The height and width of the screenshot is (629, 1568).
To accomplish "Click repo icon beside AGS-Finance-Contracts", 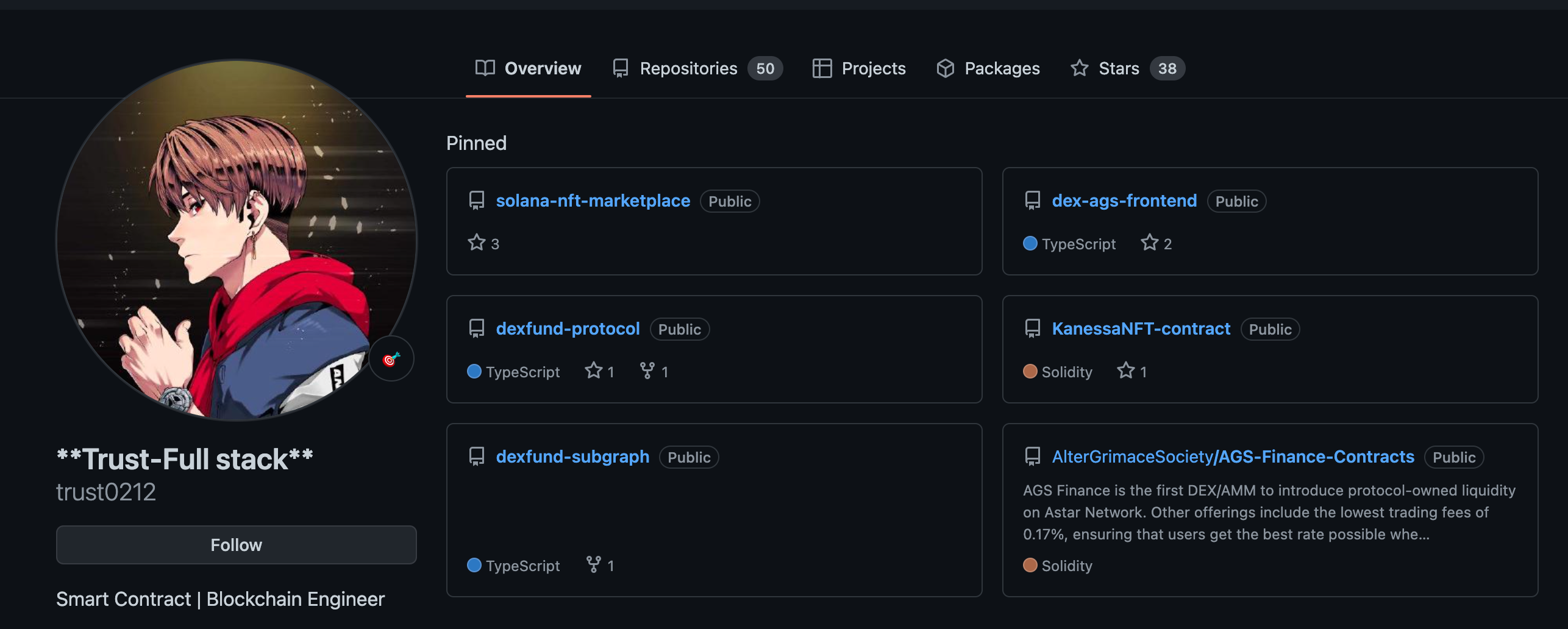I will click(x=1033, y=457).
